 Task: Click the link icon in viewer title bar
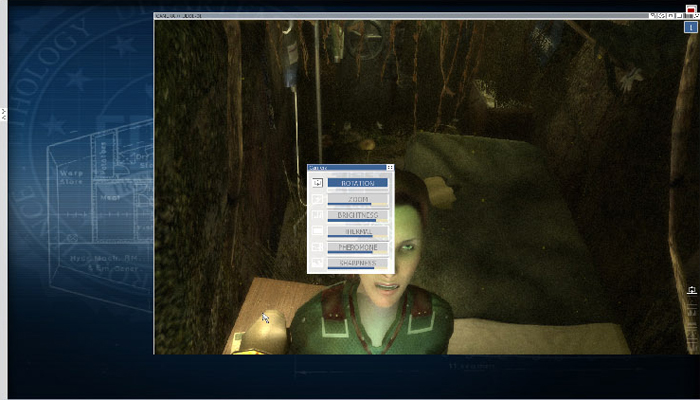coord(662,16)
